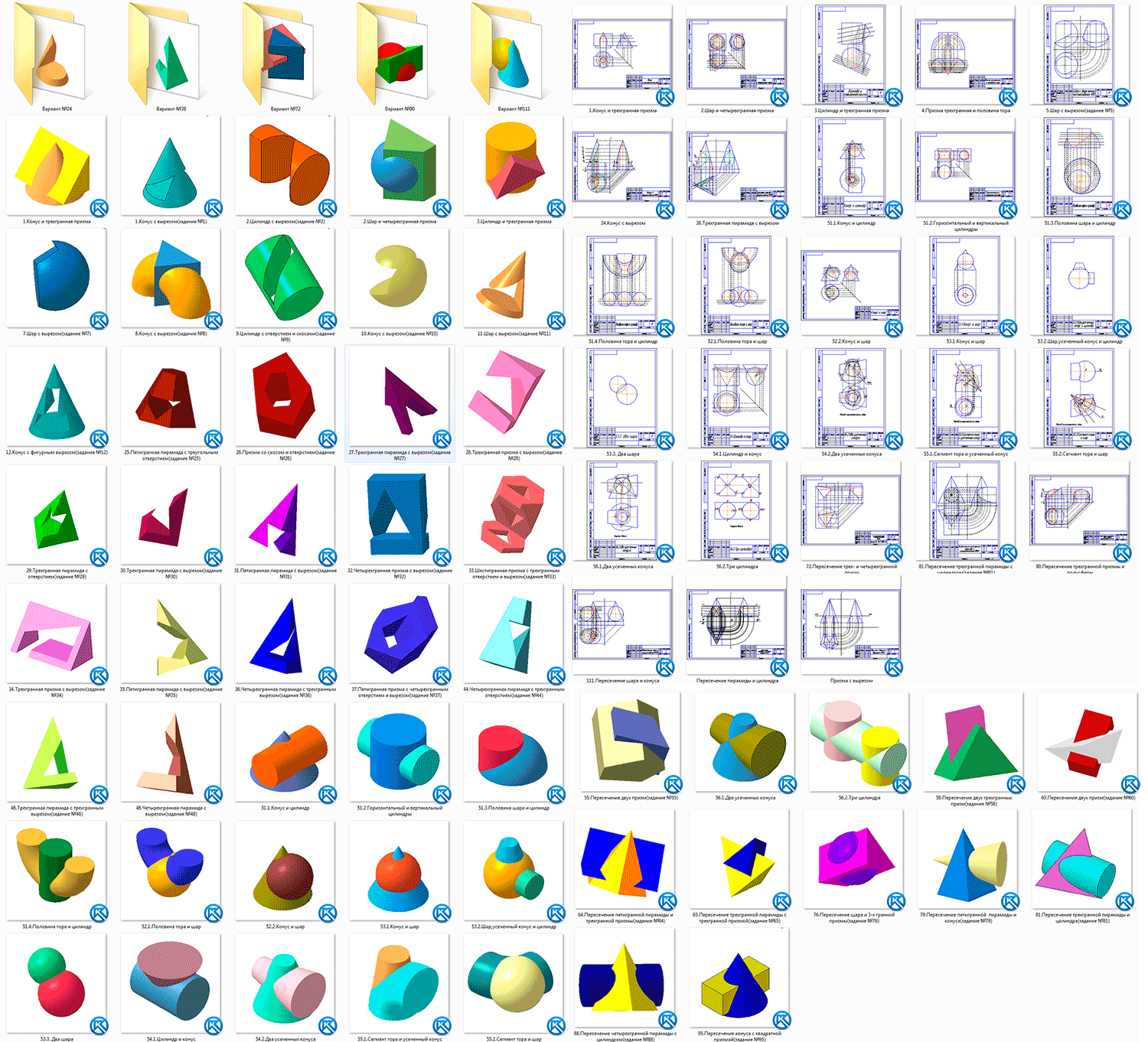Select model 48.Четырехгранная пирамида с вырезом
The image size is (1148, 1042).
[x=171, y=753]
